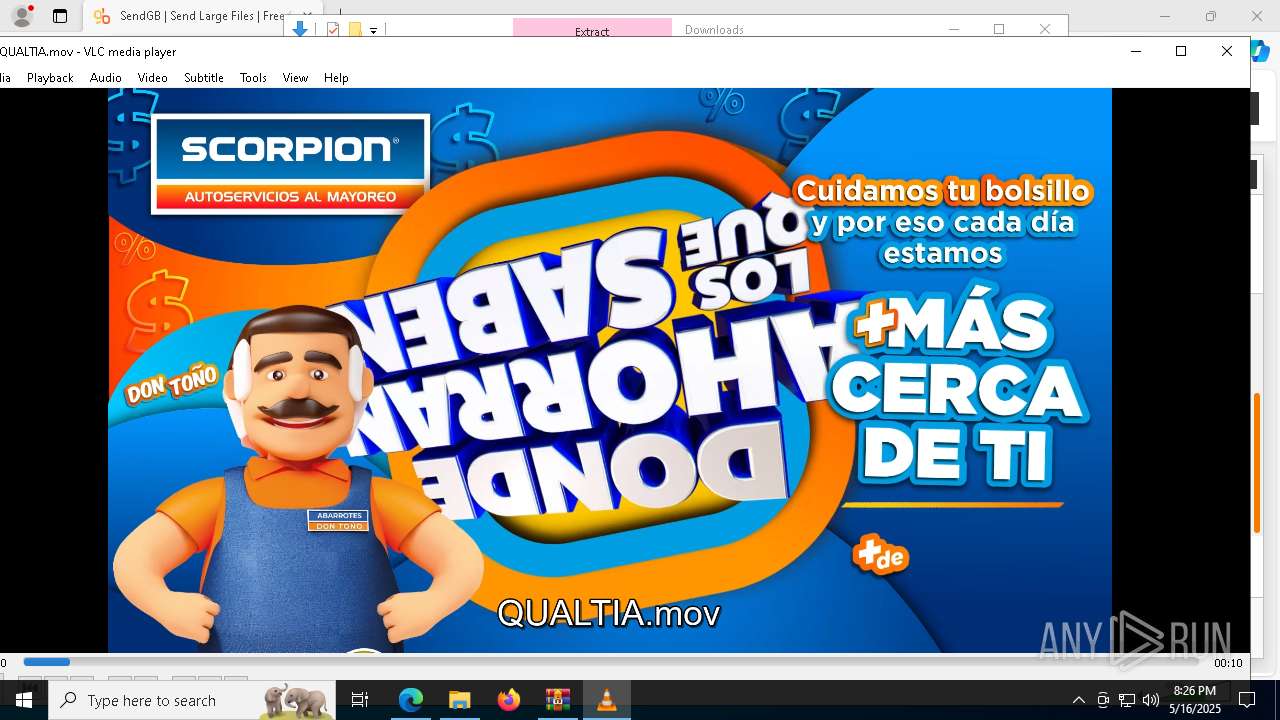Open the Subtitle menu in VLC
This screenshot has height=720, width=1280.
pos(203,78)
